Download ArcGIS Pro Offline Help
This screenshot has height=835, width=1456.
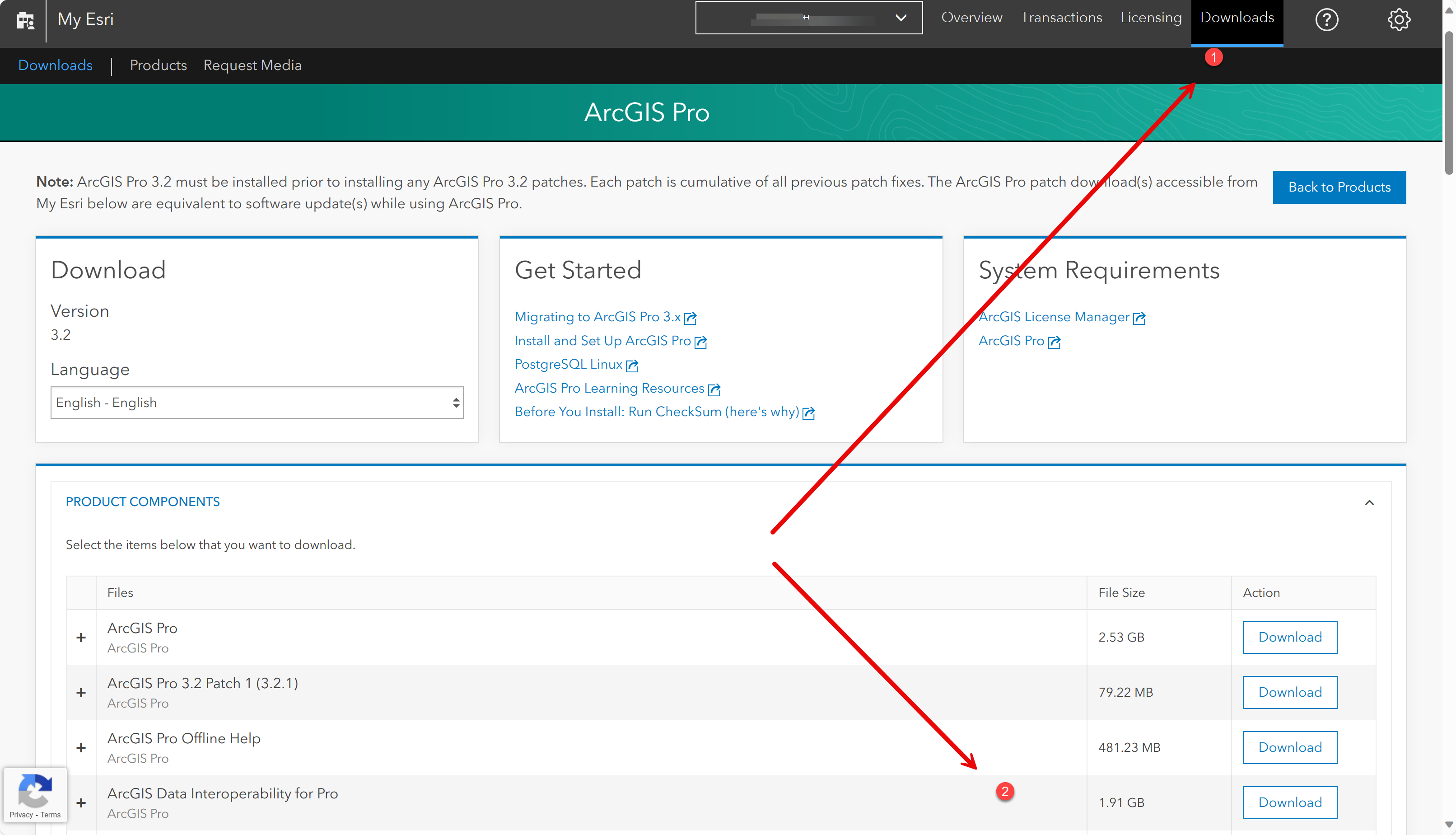coord(1289,747)
